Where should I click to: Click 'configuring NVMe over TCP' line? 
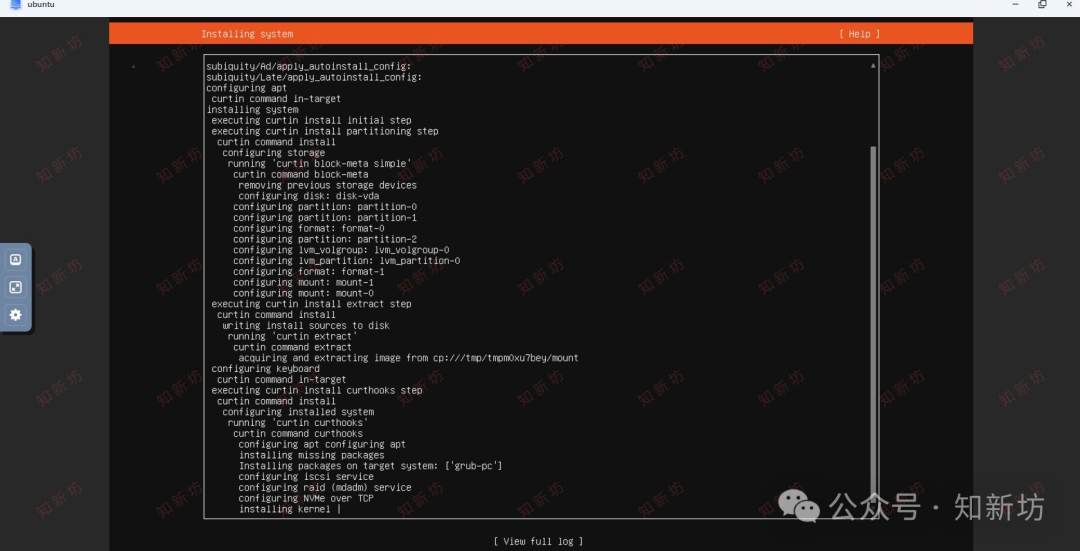coord(306,499)
